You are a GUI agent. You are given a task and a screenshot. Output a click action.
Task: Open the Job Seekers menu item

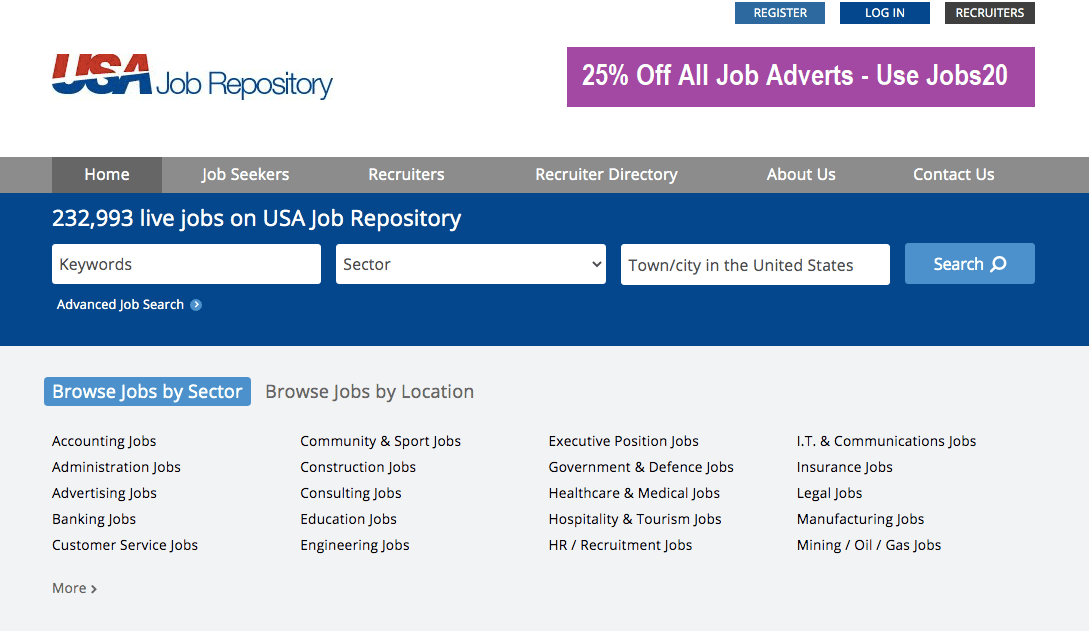point(245,174)
